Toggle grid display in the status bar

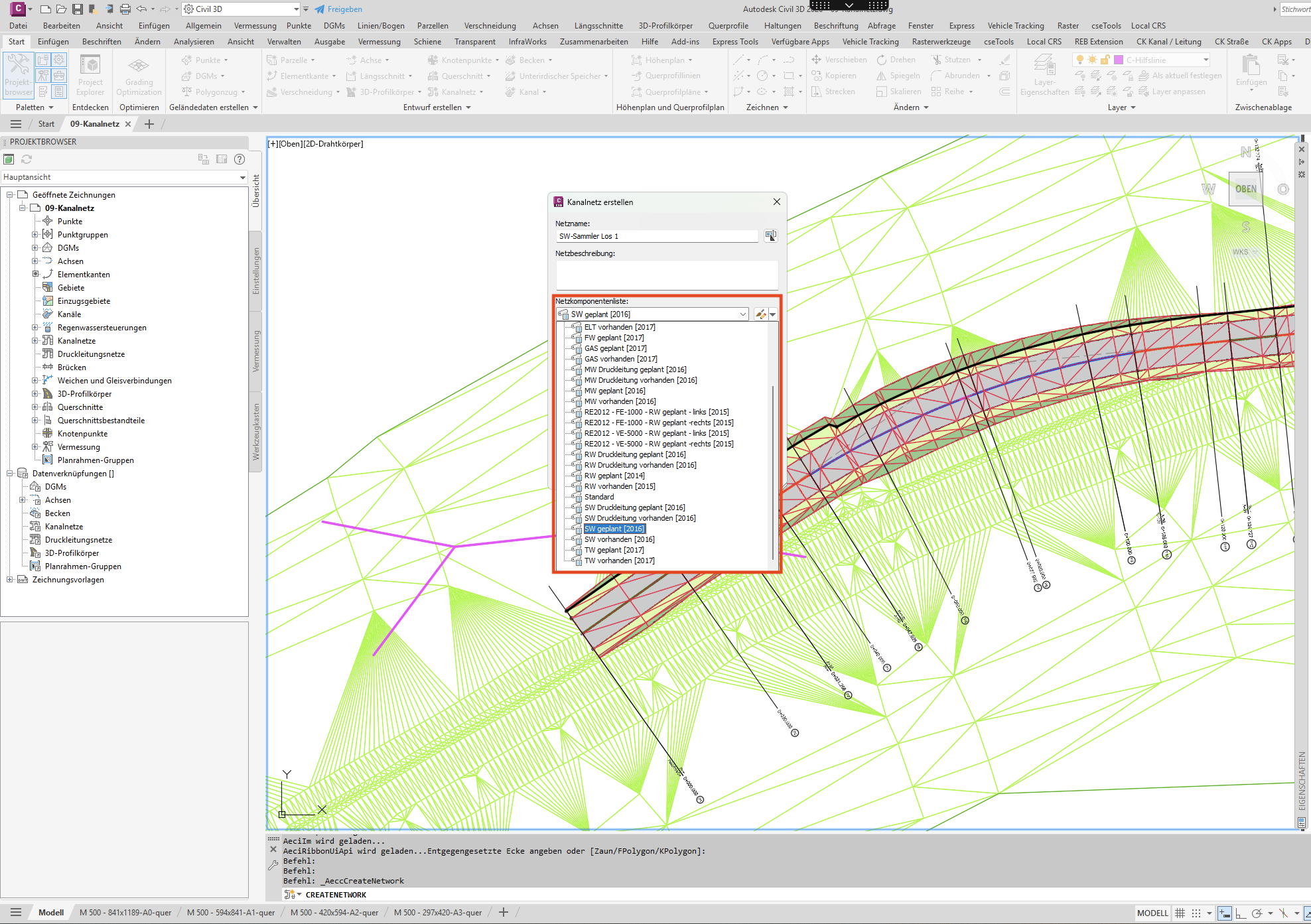1180,913
